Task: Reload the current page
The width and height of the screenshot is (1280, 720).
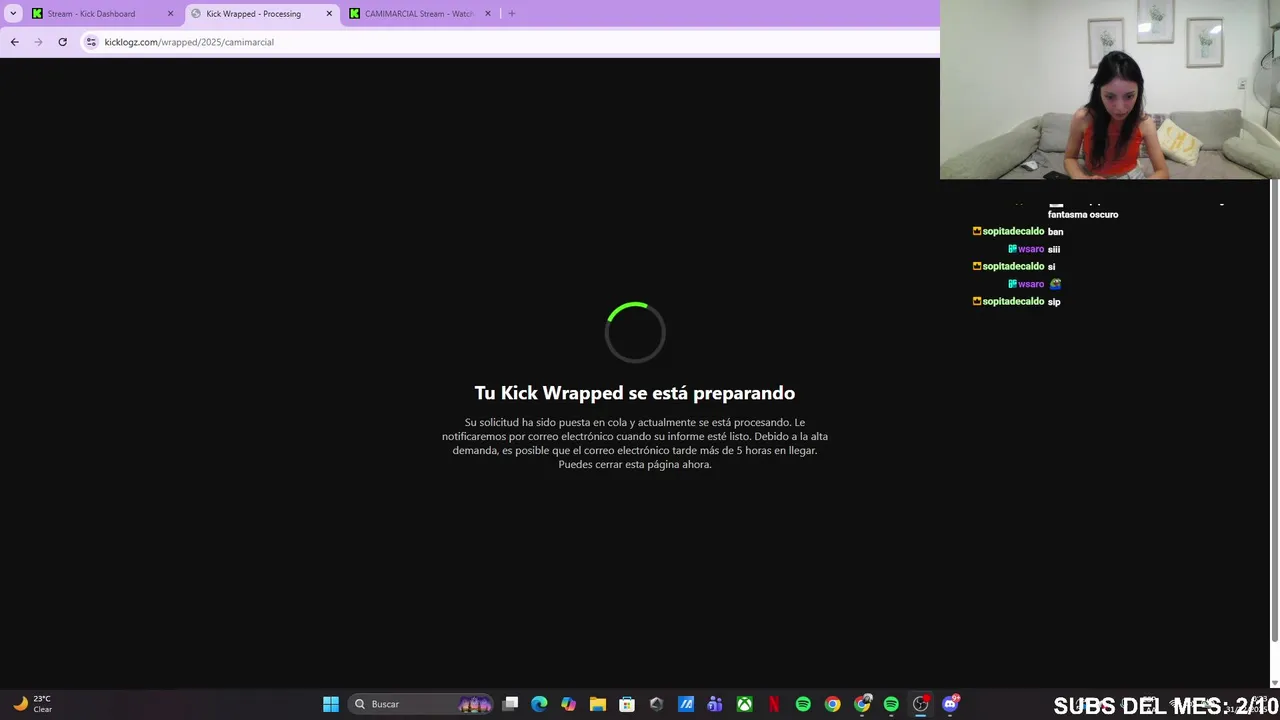Action: (62, 42)
